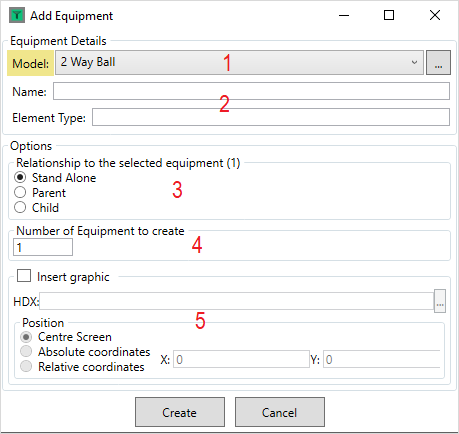Click the Y coordinate field
The height and width of the screenshot is (434, 459).
tap(381, 359)
